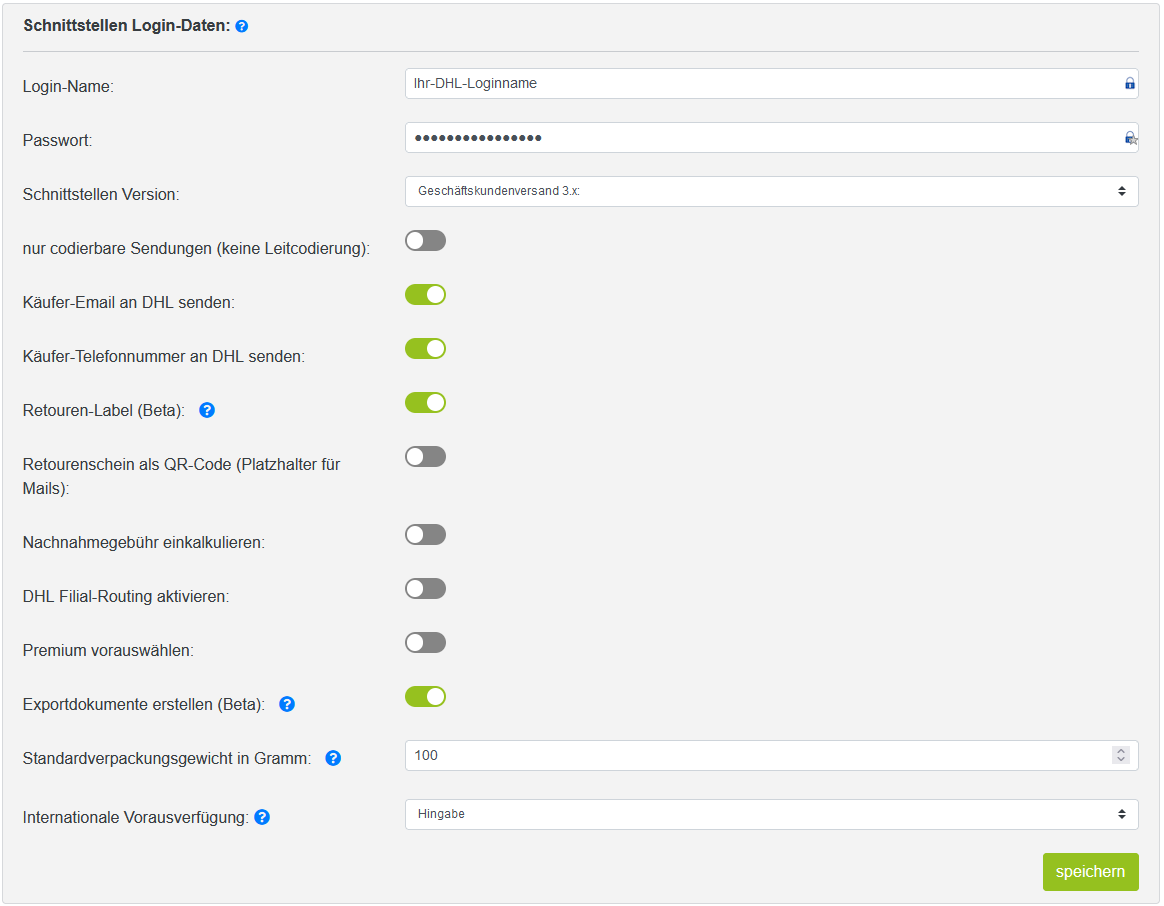This screenshot has width=1164, height=906.
Task: Open help for Standardverpackungsgewicht in Gramm
Action: pos(333,758)
